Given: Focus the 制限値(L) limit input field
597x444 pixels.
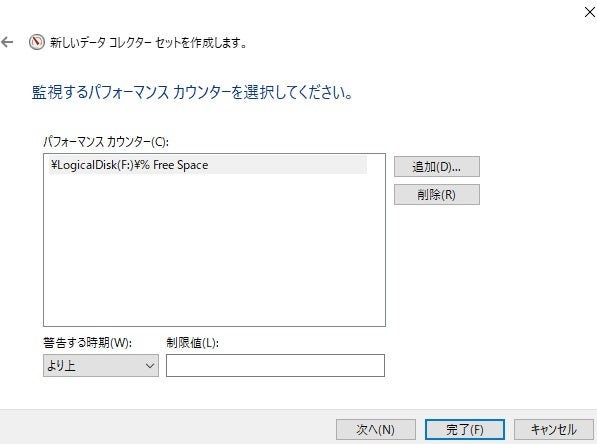Looking at the screenshot, I should pyautogui.click(x=275, y=366).
